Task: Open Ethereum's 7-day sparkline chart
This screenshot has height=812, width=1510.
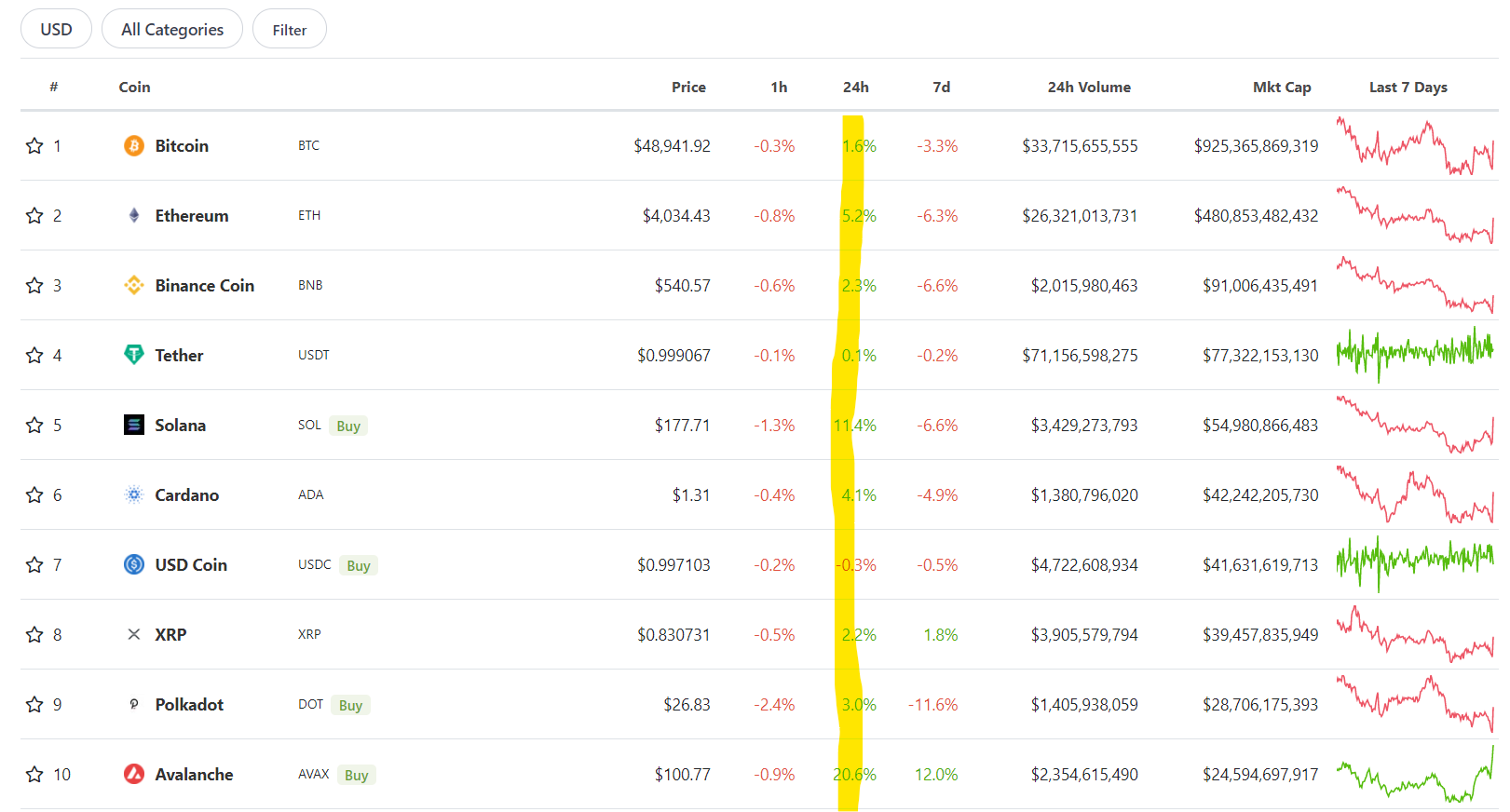Action: click(x=1415, y=215)
